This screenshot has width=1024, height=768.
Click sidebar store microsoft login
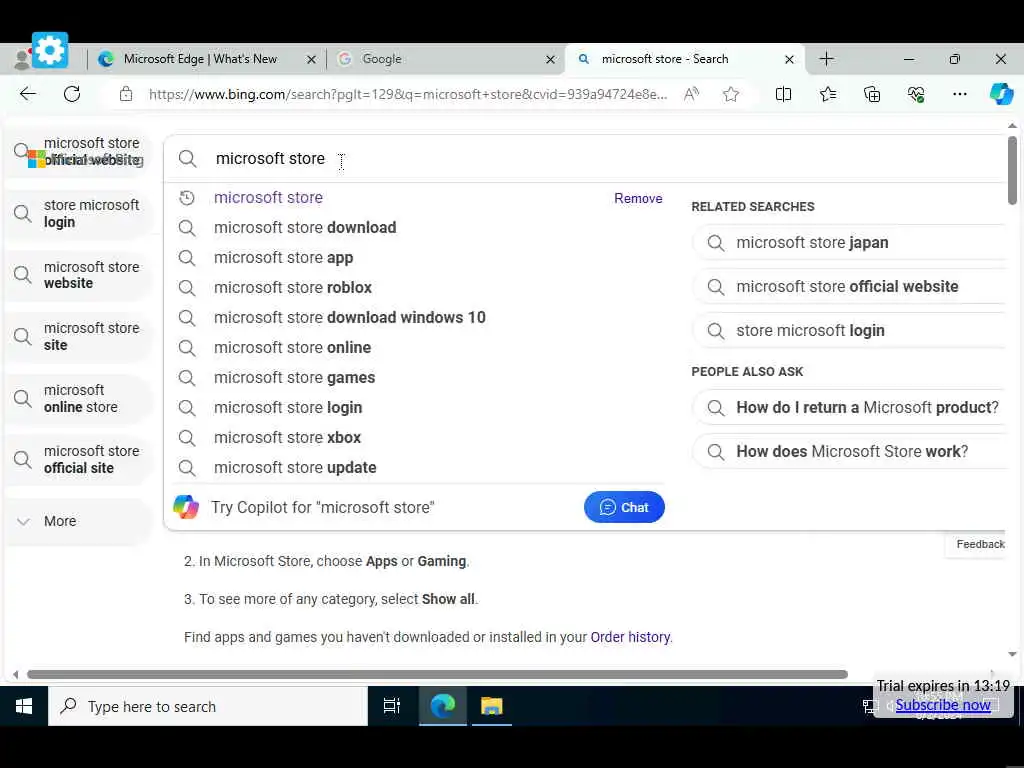[78, 214]
